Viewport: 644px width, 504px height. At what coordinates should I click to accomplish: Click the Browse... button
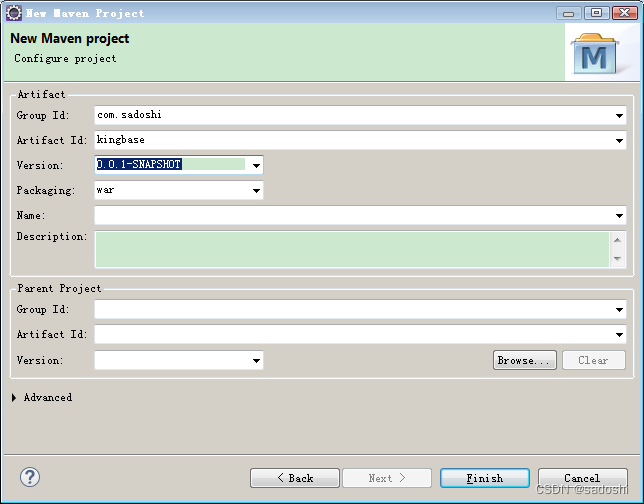point(524,360)
